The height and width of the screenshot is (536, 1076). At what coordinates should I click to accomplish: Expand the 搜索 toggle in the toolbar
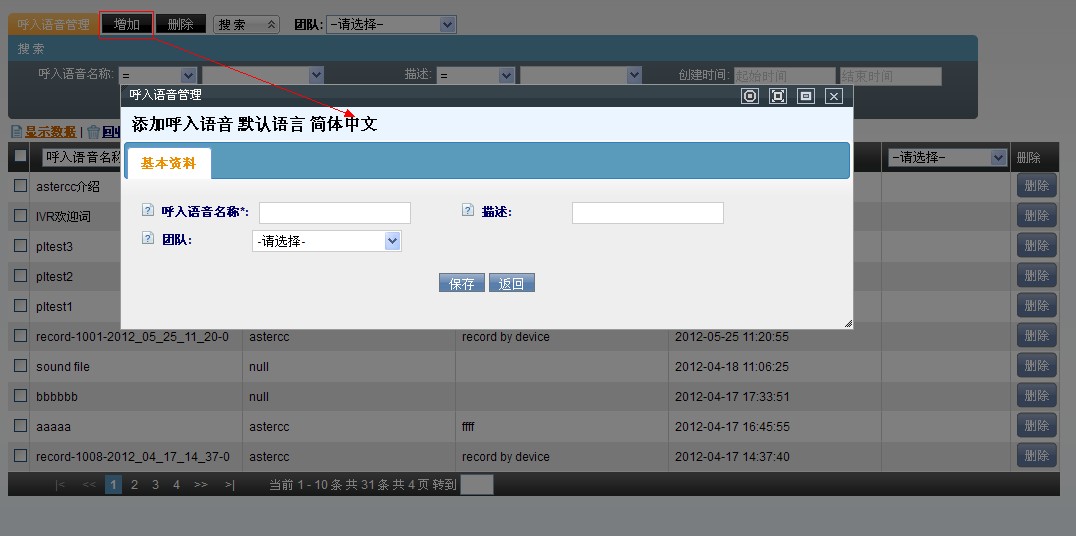pyautogui.click(x=246, y=24)
